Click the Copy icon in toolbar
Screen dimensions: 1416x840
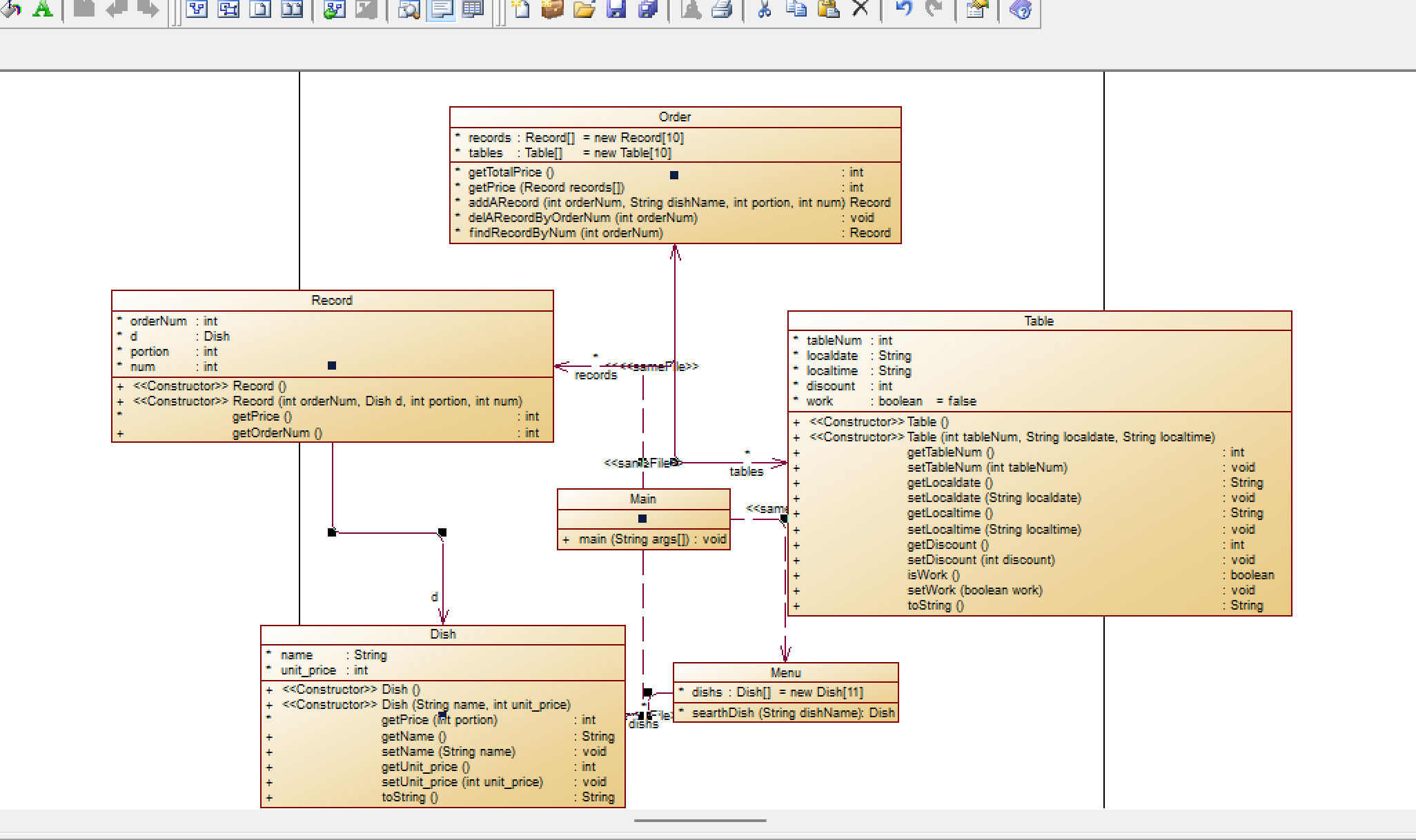pos(796,9)
